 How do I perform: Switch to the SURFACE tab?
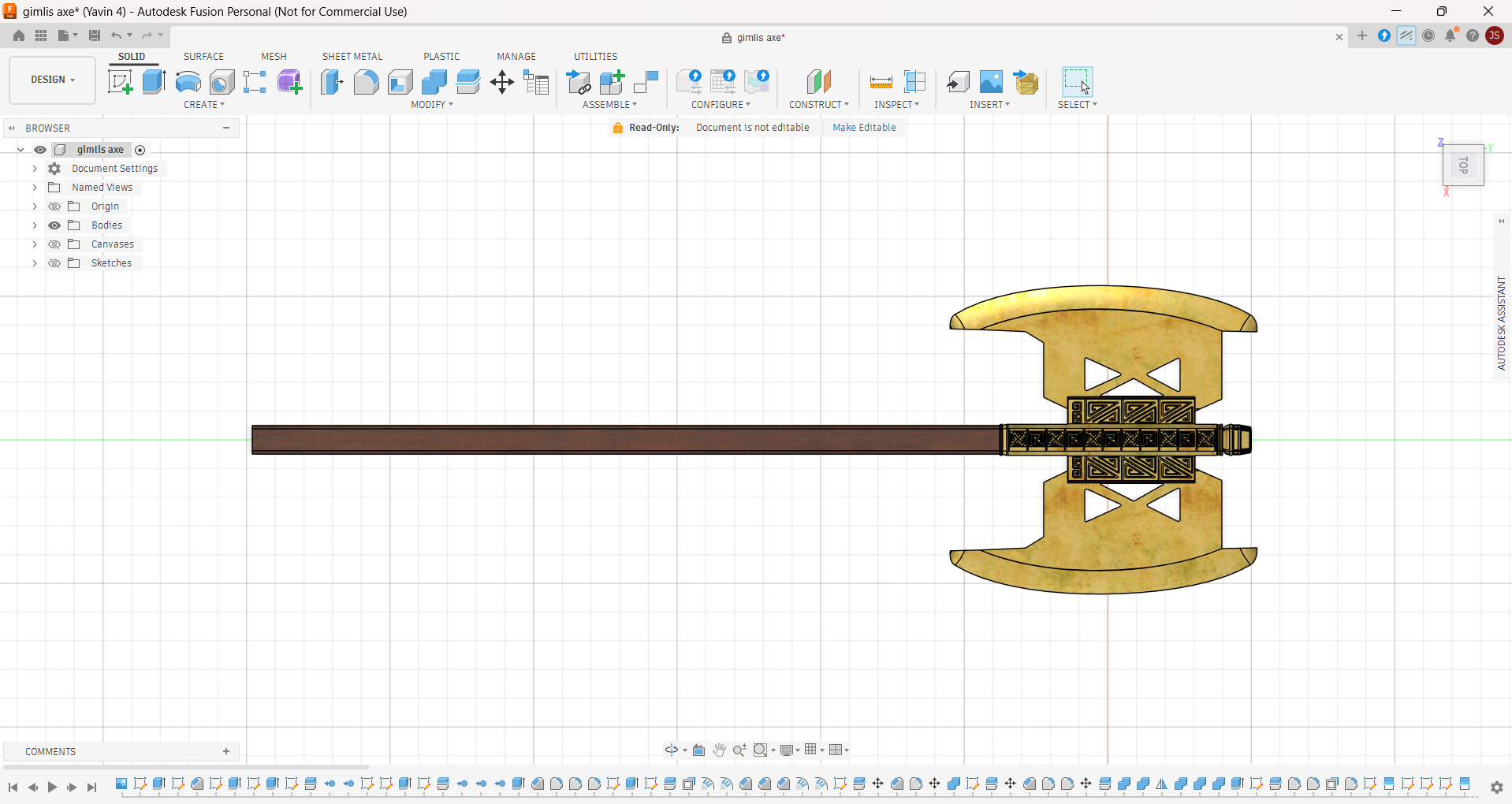(x=203, y=57)
